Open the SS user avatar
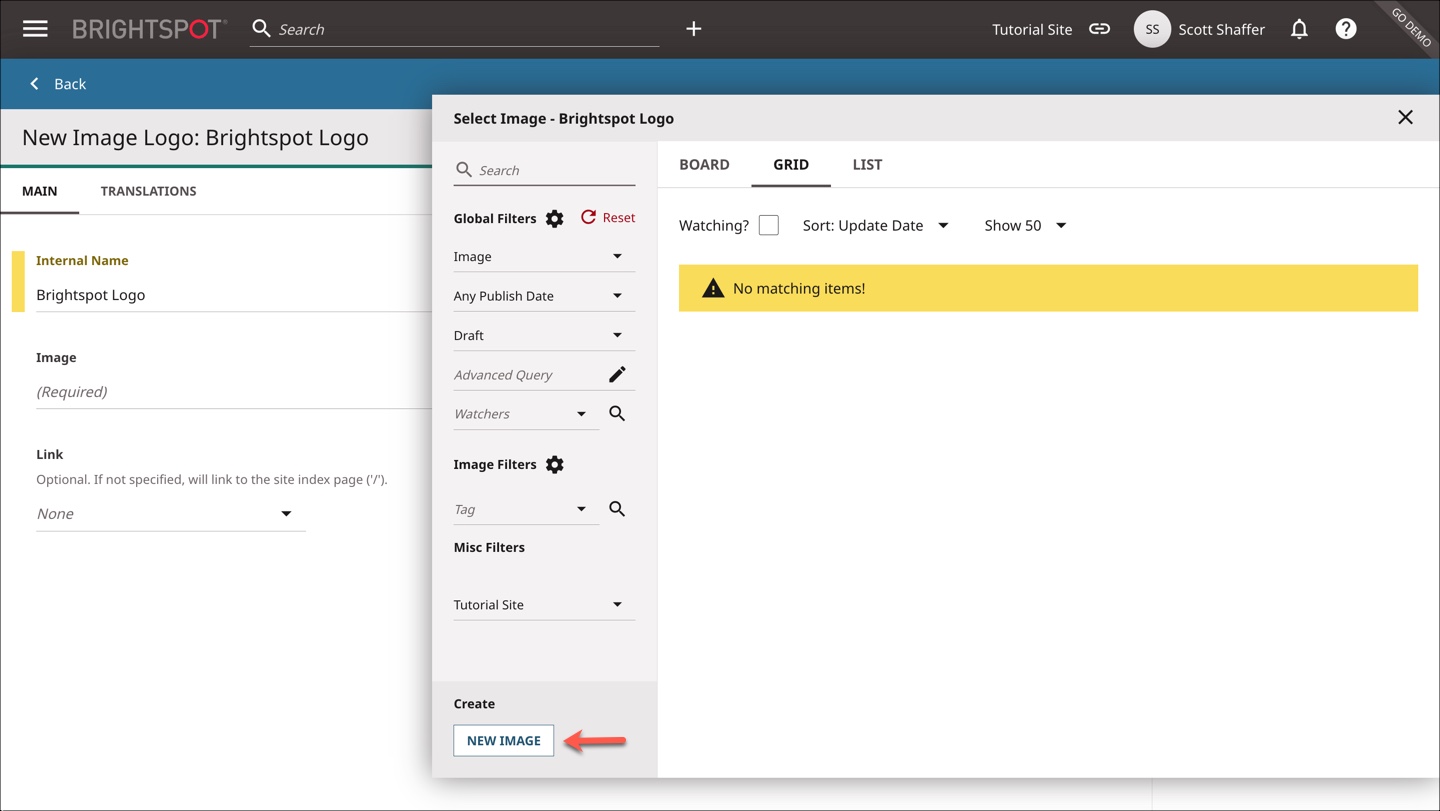Image resolution: width=1440 pixels, height=811 pixels. click(1152, 29)
